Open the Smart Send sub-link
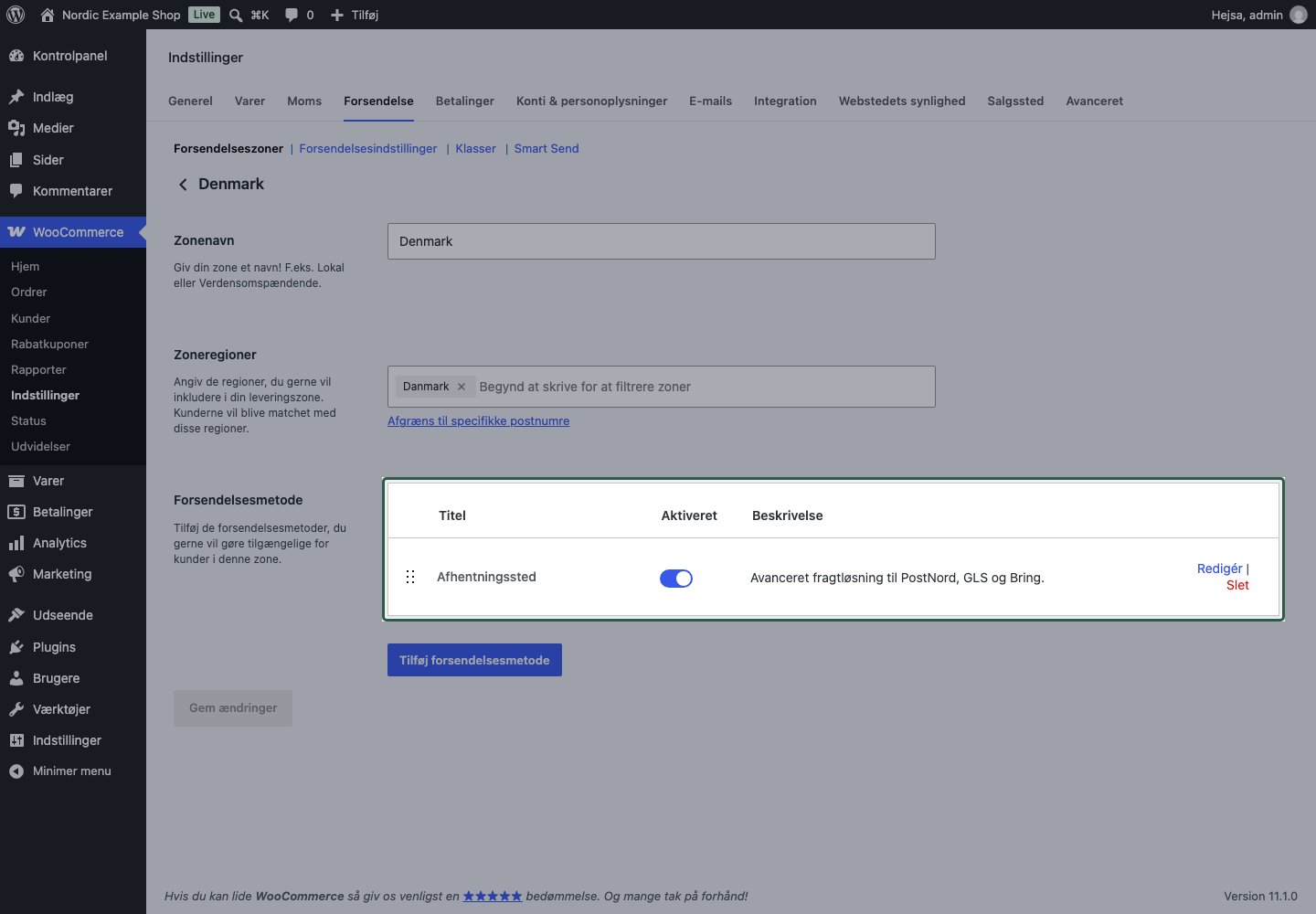This screenshot has height=914, width=1316. 547,149
